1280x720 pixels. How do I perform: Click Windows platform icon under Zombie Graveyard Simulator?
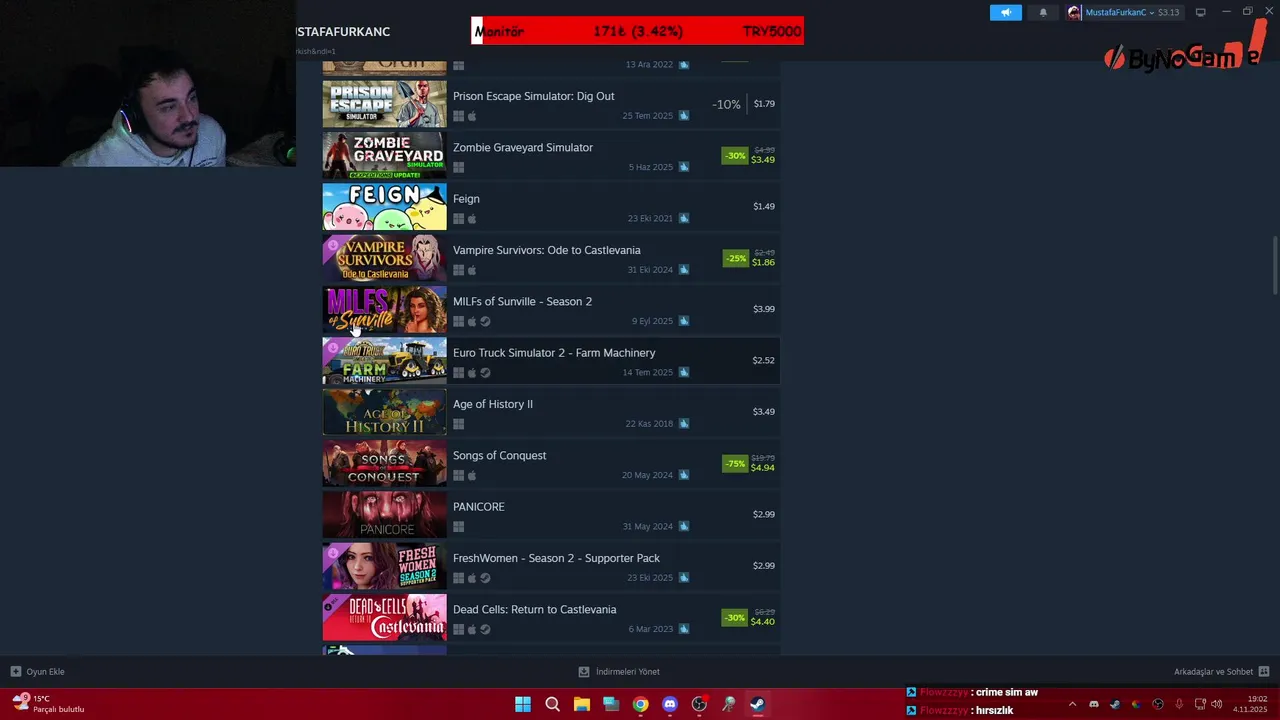pos(459,167)
